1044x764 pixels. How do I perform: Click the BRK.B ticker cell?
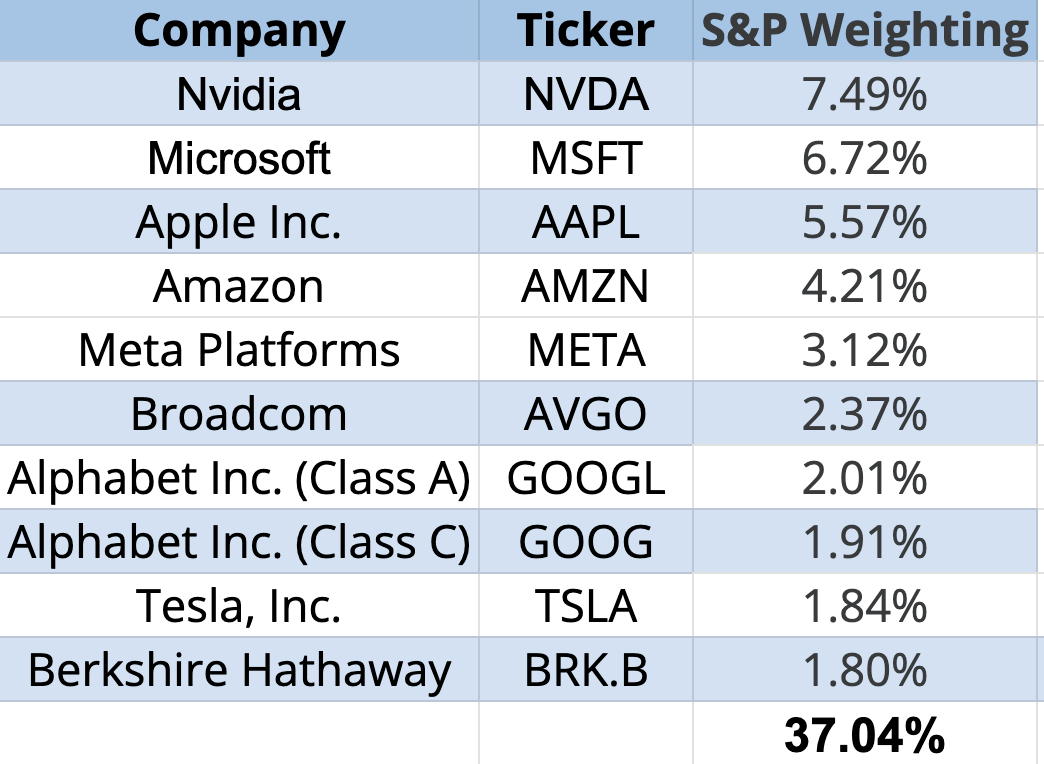[x=586, y=670]
